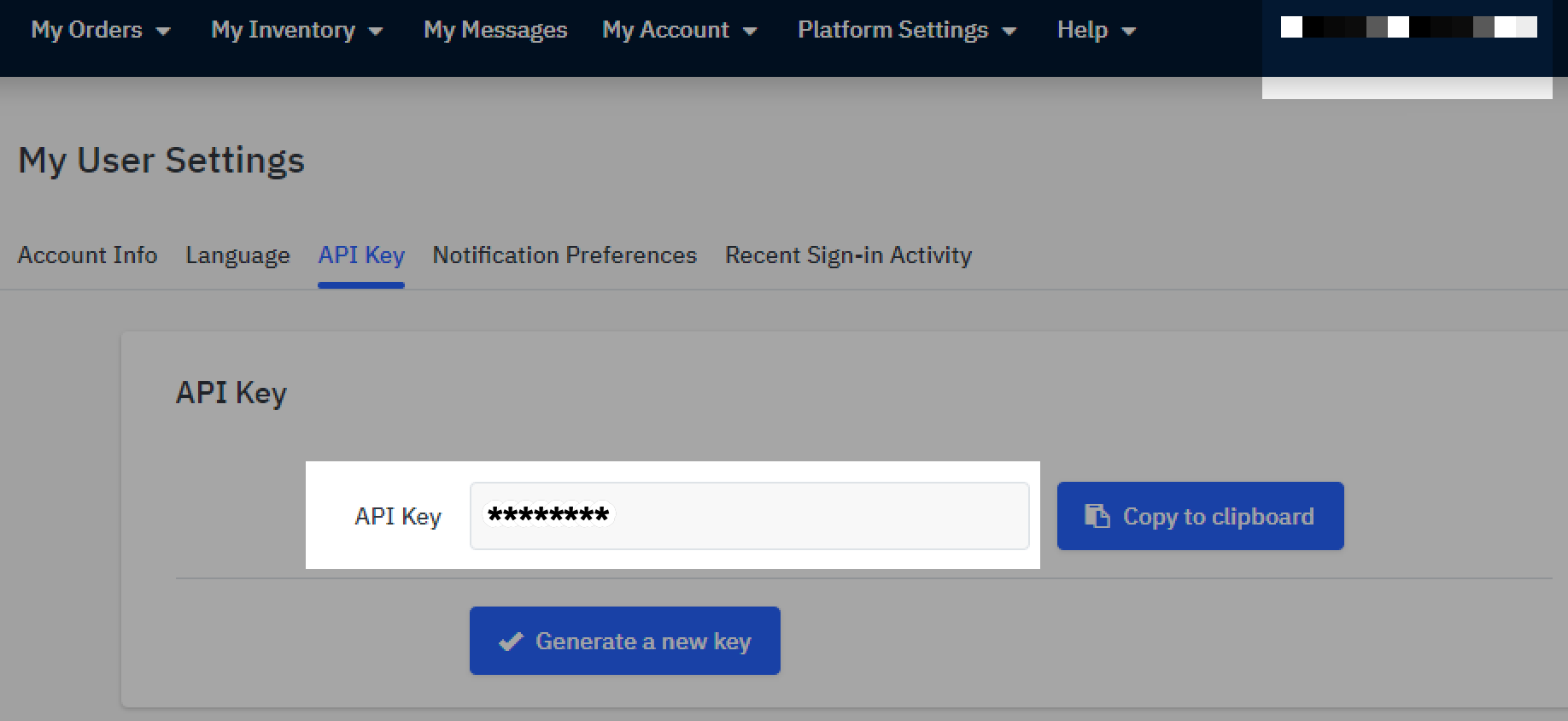Switch to the Account Info tab
Screen dimensions: 1568x721
[87, 255]
